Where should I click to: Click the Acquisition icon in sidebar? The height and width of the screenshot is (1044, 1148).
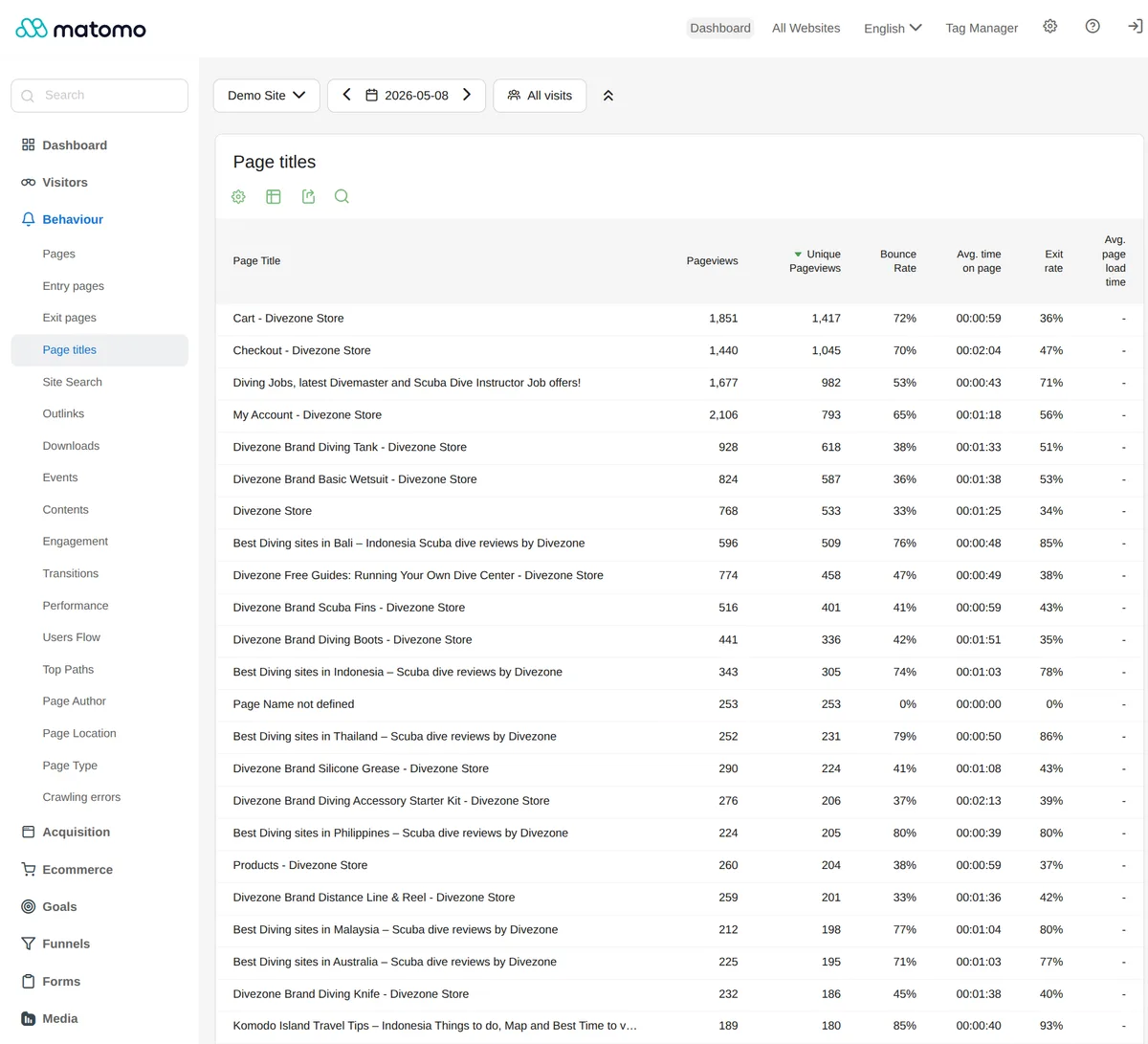click(x=28, y=832)
